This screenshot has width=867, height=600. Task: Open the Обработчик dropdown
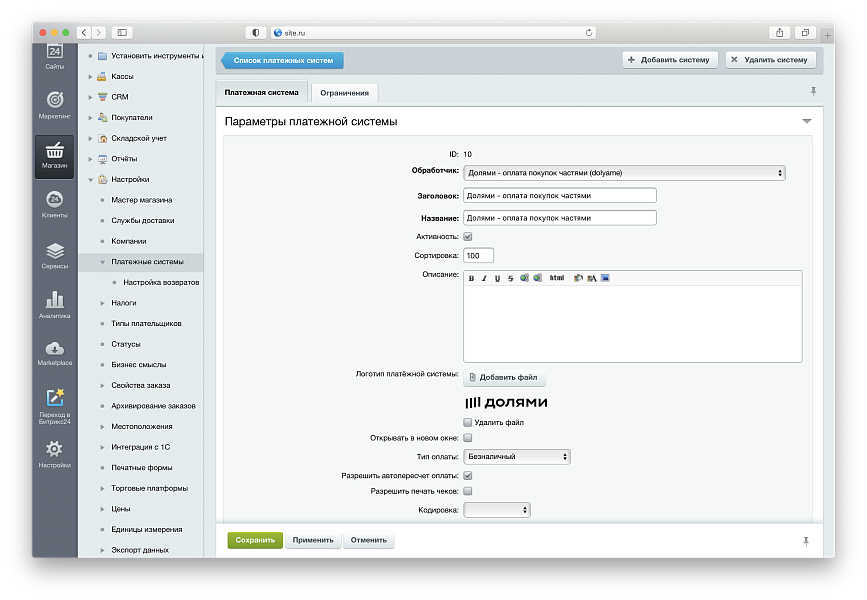[624, 173]
